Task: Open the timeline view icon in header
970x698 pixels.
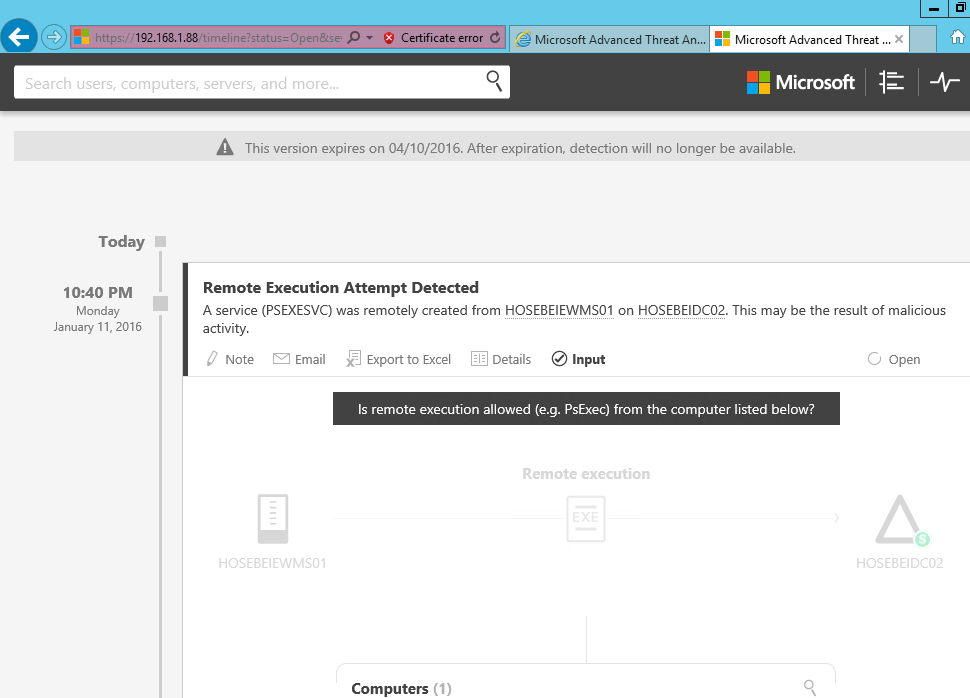Action: point(891,82)
